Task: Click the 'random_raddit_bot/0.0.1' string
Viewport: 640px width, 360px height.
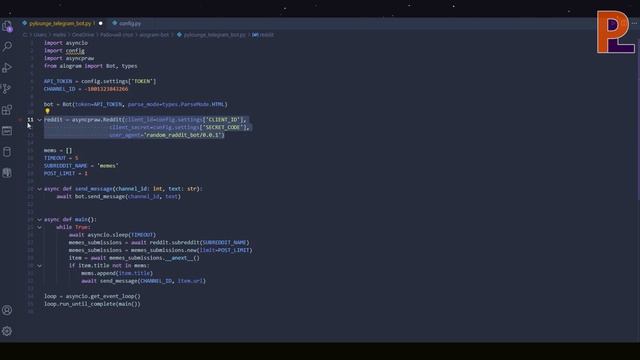Action: coord(183,135)
